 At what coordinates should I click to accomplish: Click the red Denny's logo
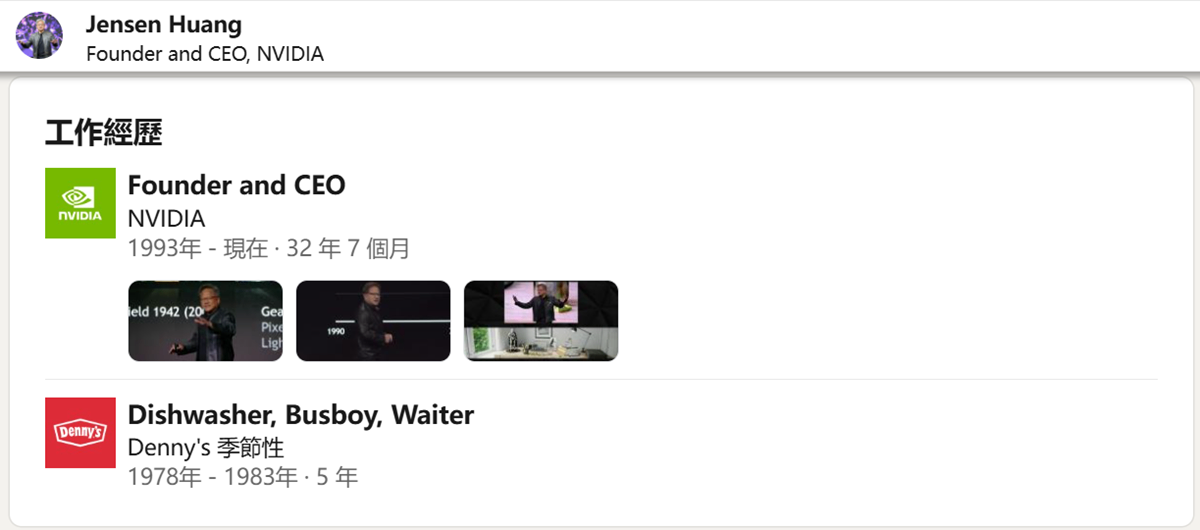pos(81,432)
